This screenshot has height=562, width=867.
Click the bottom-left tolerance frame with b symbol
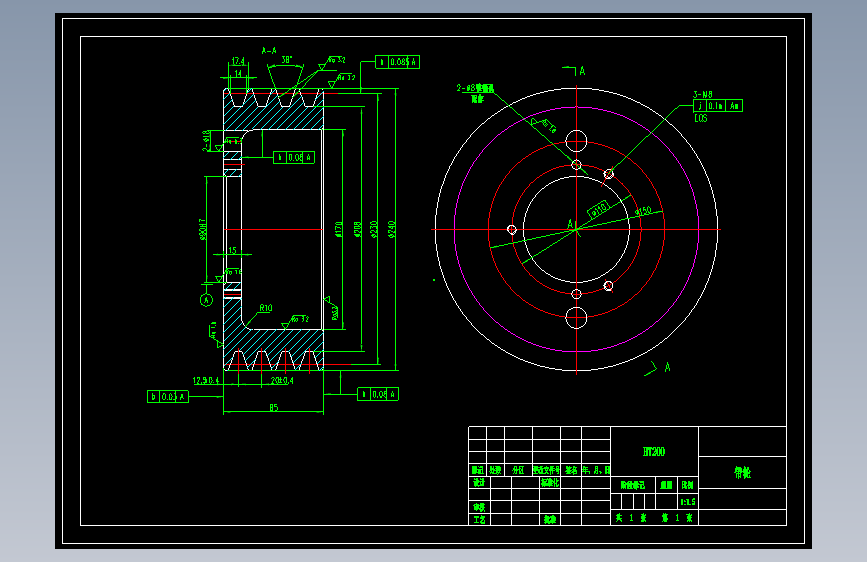pos(168,397)
